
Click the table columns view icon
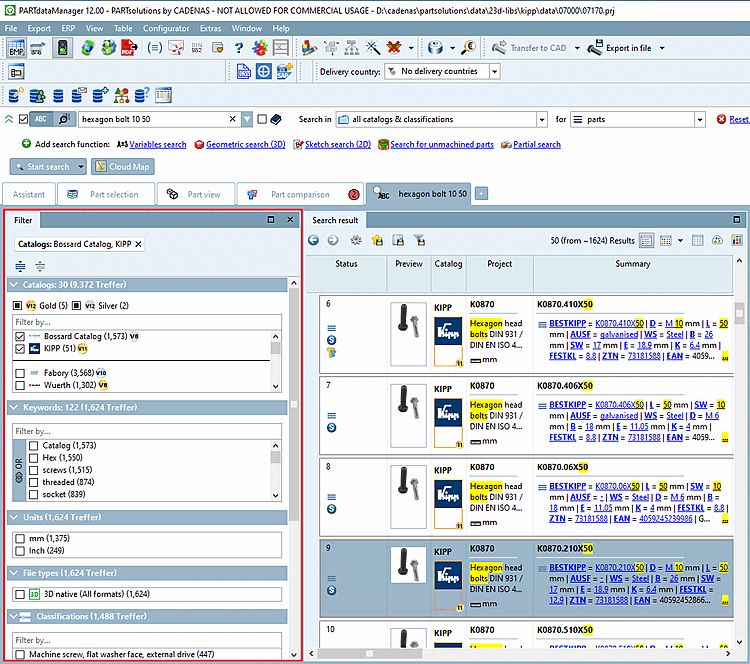click(697, 240)
